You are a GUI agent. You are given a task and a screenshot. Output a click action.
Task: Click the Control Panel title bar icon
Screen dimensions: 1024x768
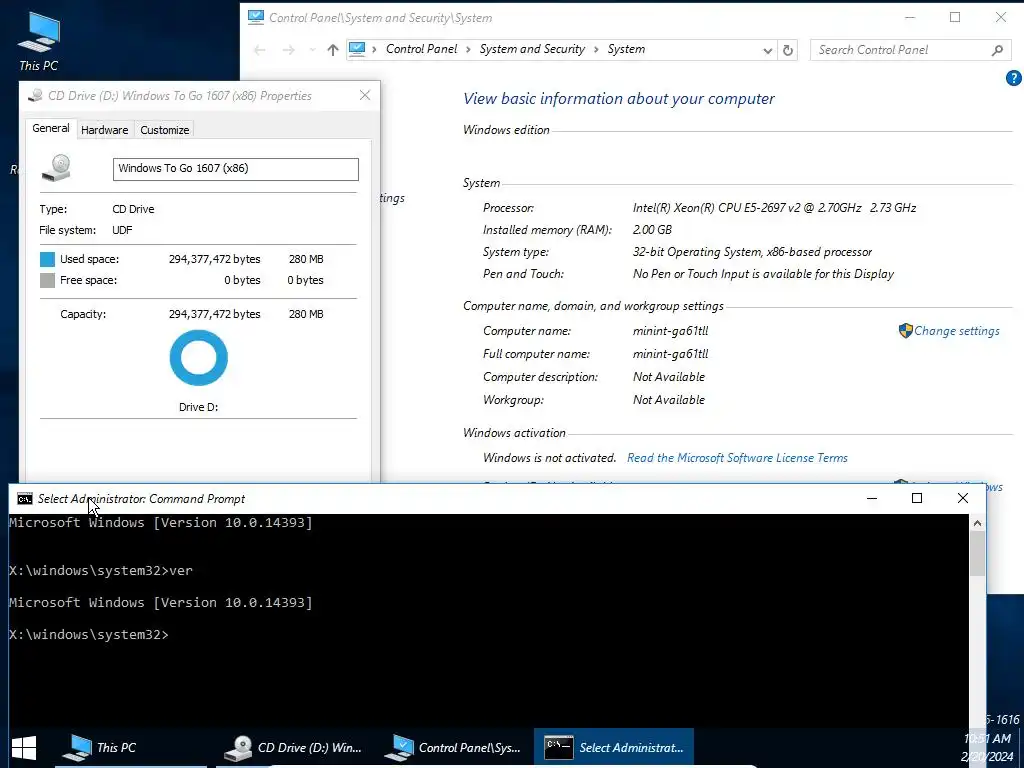(x=255, y=17)
